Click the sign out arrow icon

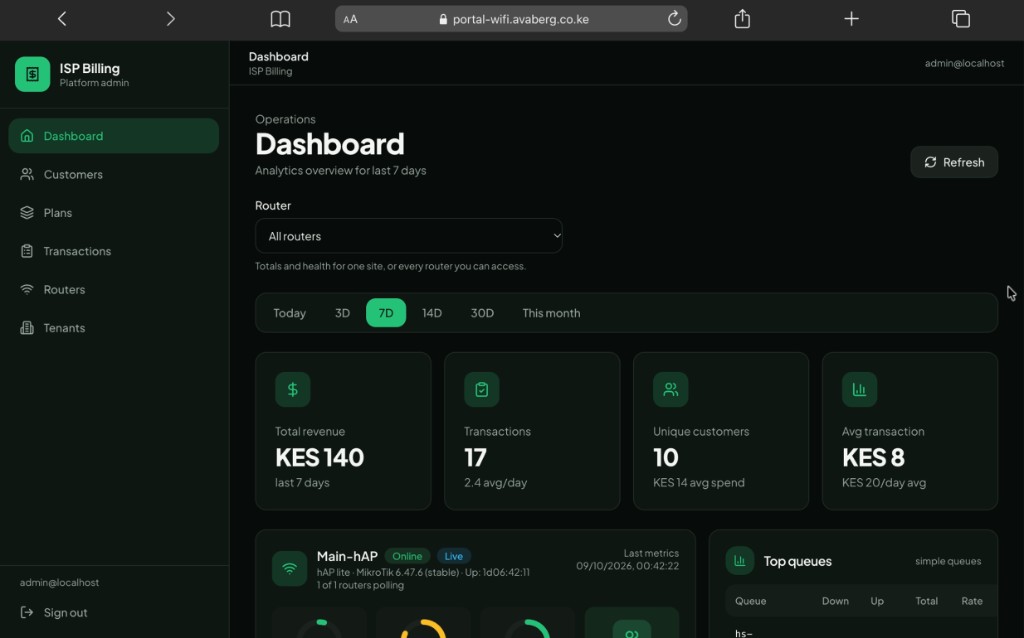27,613
